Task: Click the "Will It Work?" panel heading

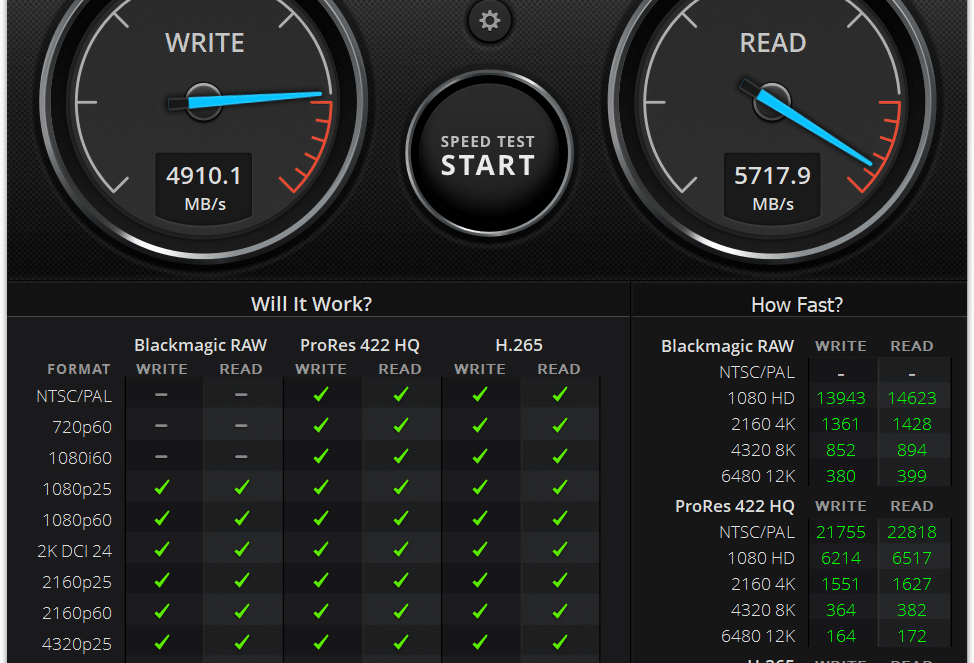Action: click(x=311, y=304)
